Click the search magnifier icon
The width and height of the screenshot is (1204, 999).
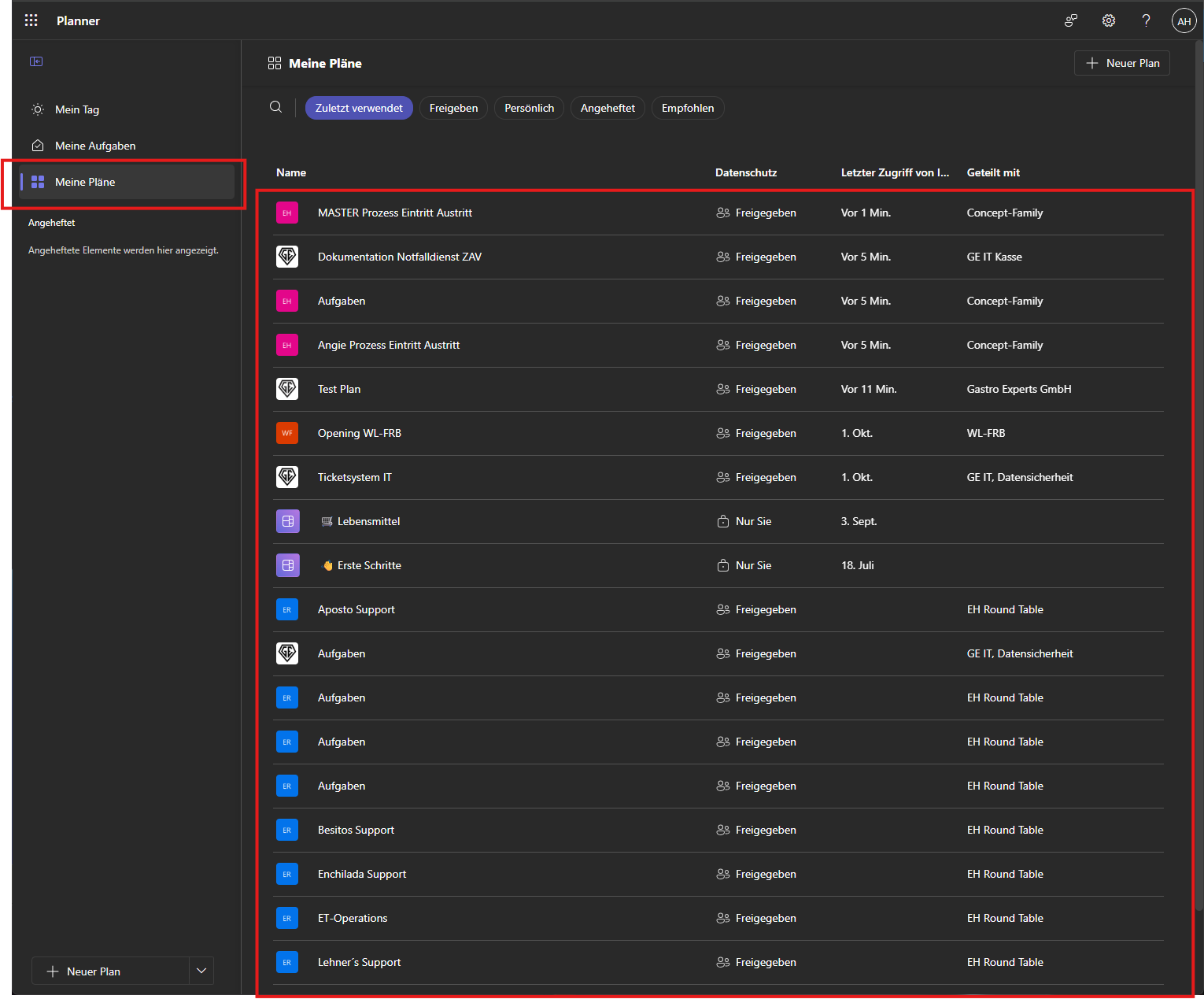[275, 107]
